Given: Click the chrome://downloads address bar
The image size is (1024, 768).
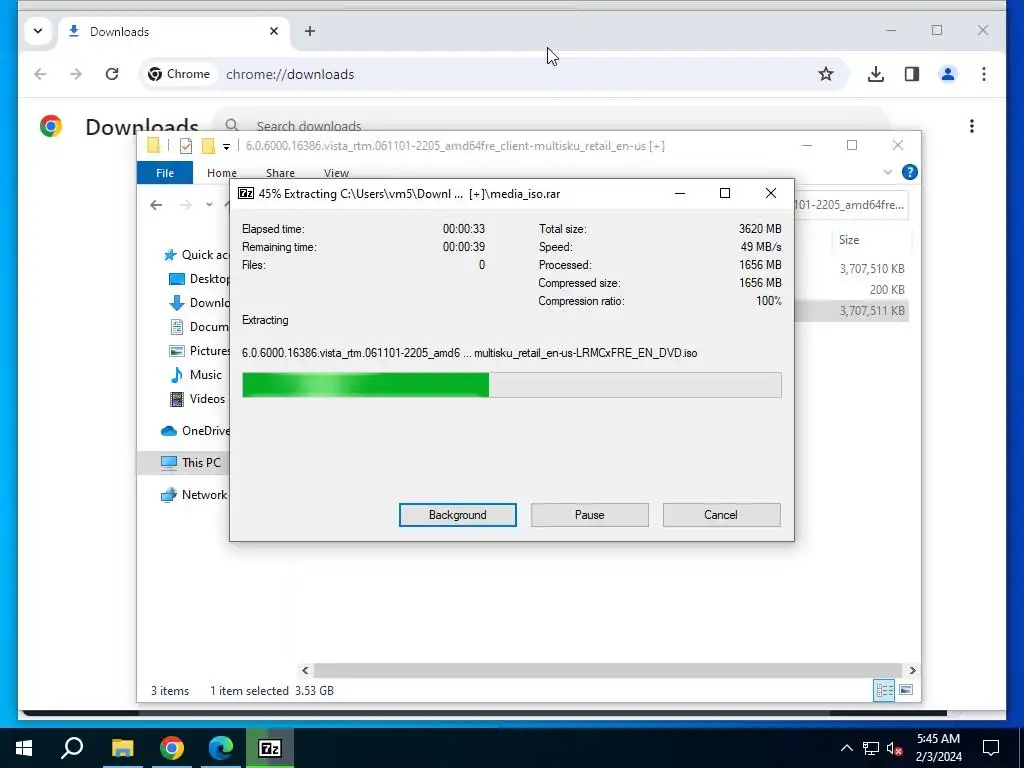Looking at the screenshot, I should tap(493, 74).
